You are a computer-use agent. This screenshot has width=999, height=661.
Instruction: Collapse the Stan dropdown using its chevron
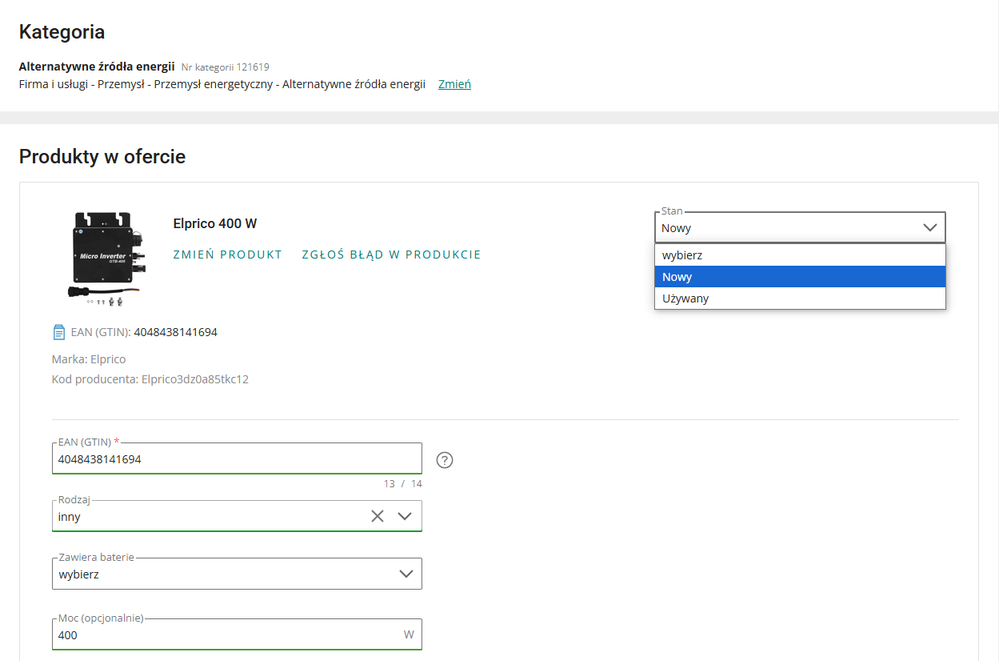pos(929,228)
